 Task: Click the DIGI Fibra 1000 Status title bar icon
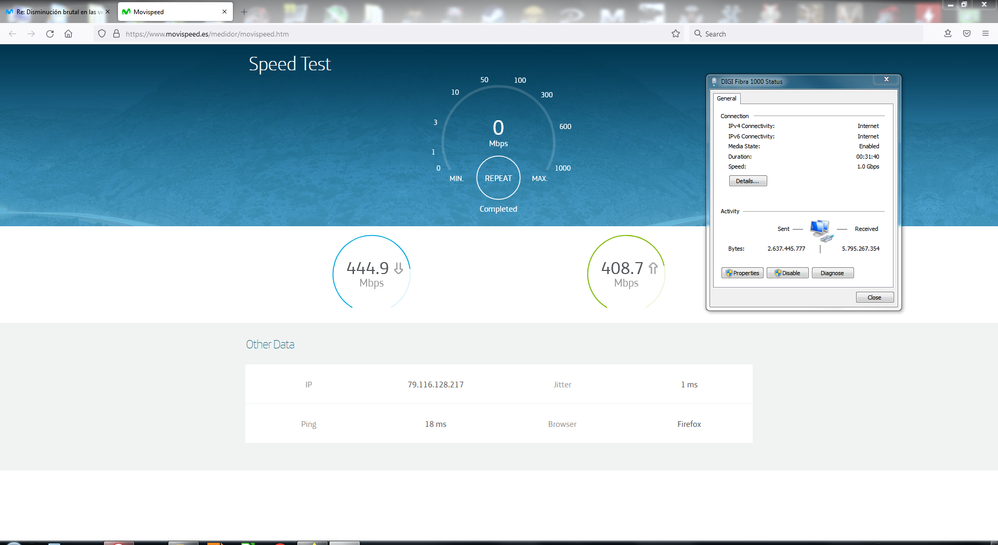(x=714, y=81)
